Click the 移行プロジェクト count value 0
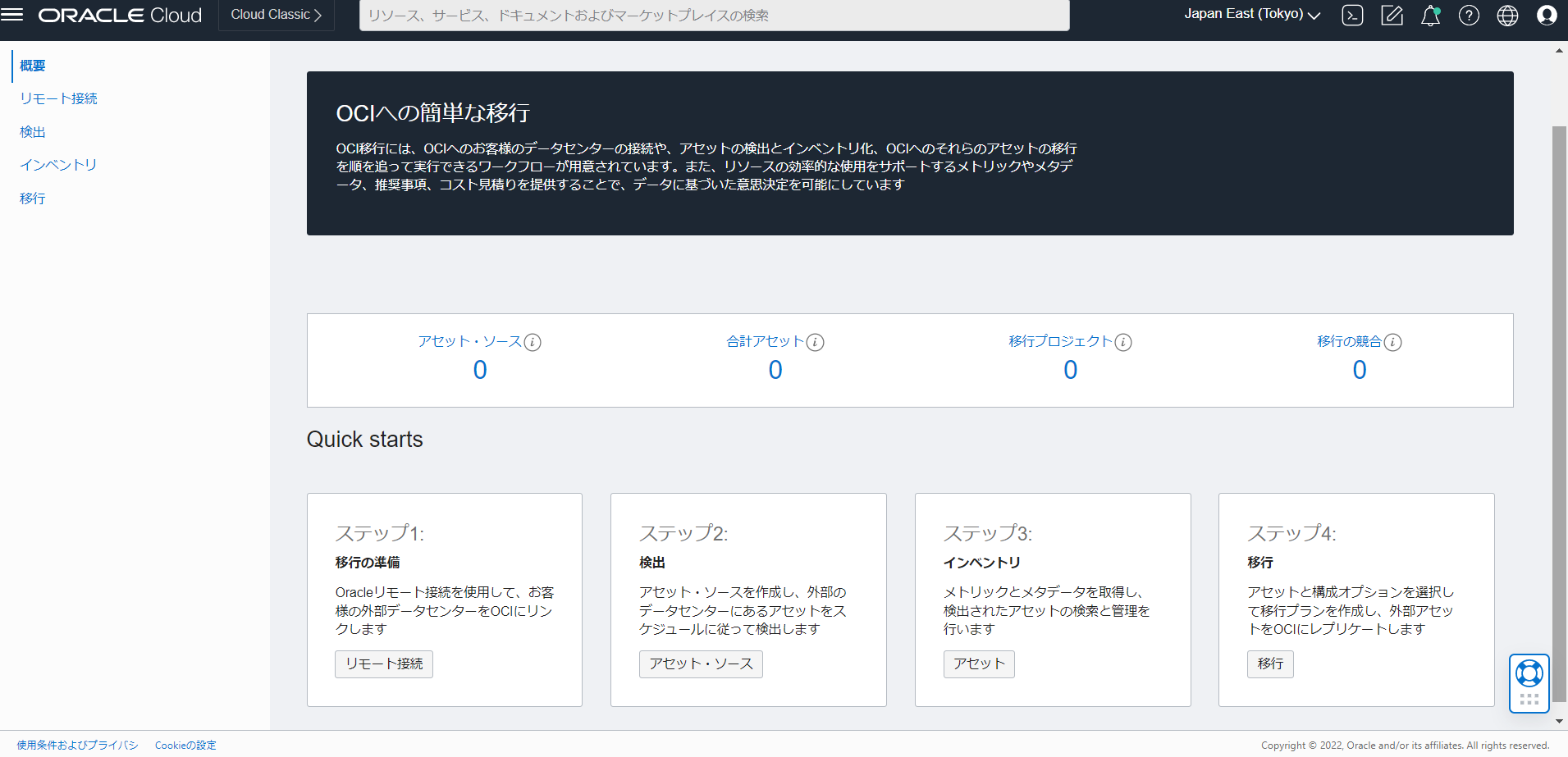The height and width of the screenshot is (757, 1568). tap(1071, 370)
